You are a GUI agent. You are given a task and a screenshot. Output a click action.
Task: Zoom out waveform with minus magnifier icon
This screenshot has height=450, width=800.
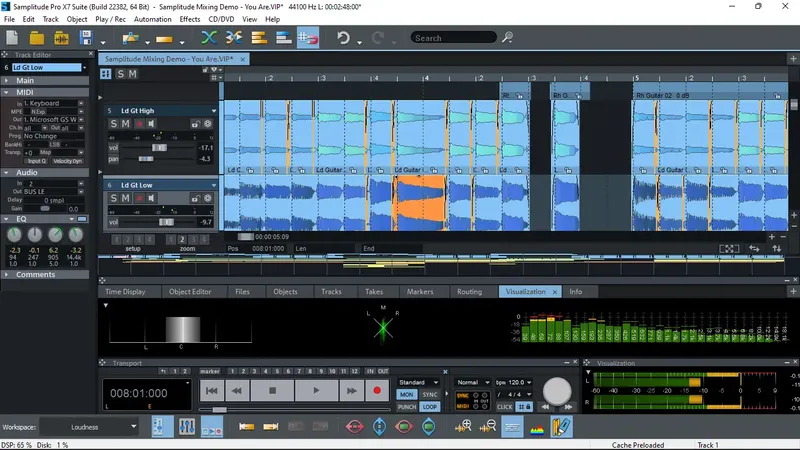coord(488,427)
